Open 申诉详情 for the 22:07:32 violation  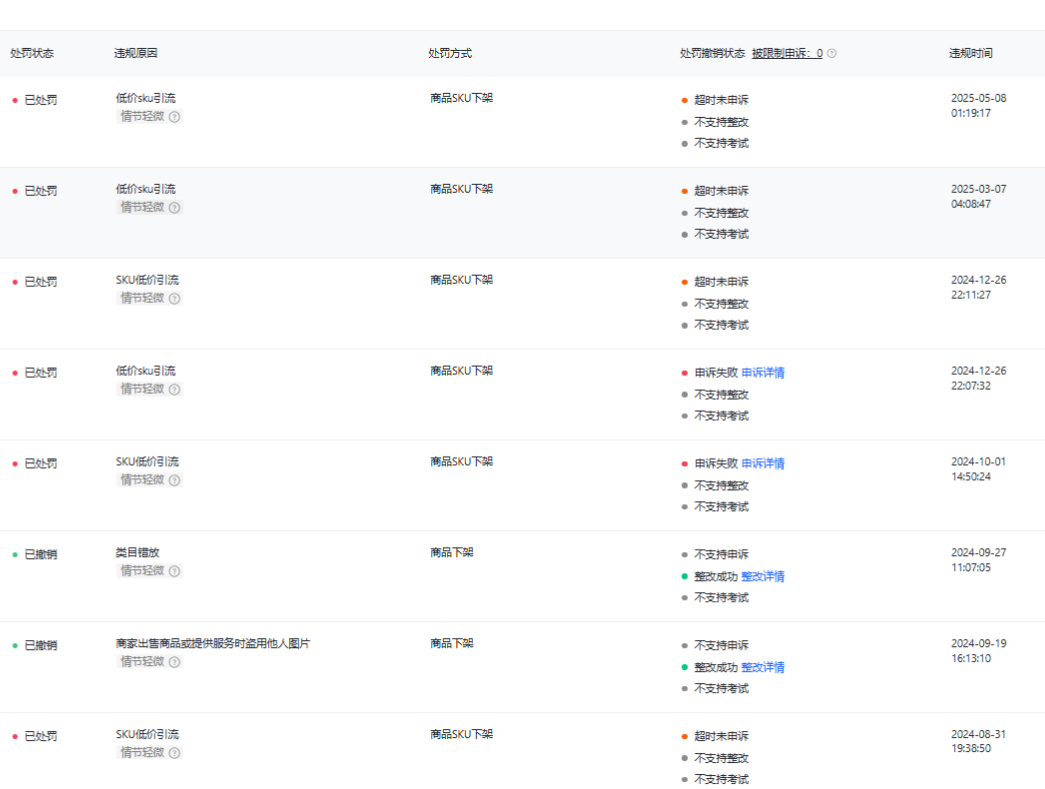point(763,373)
